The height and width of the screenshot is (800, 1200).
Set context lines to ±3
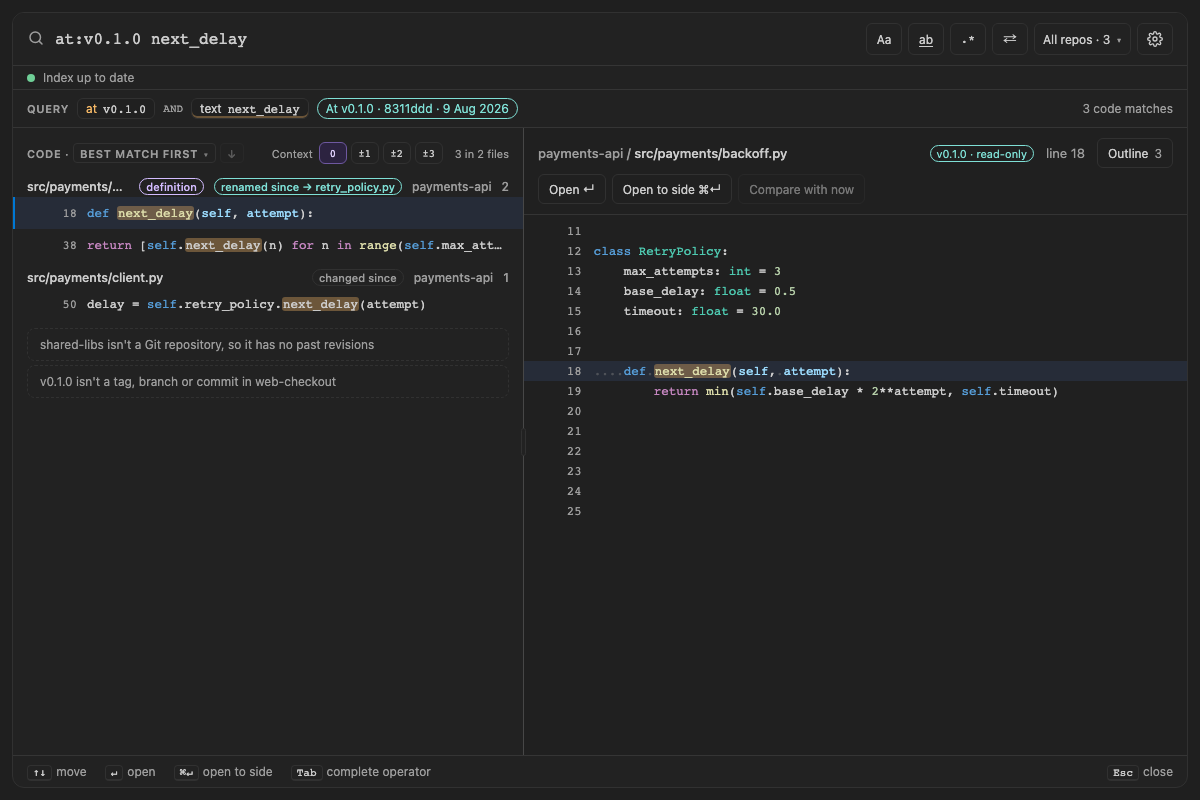click(429, 154)
